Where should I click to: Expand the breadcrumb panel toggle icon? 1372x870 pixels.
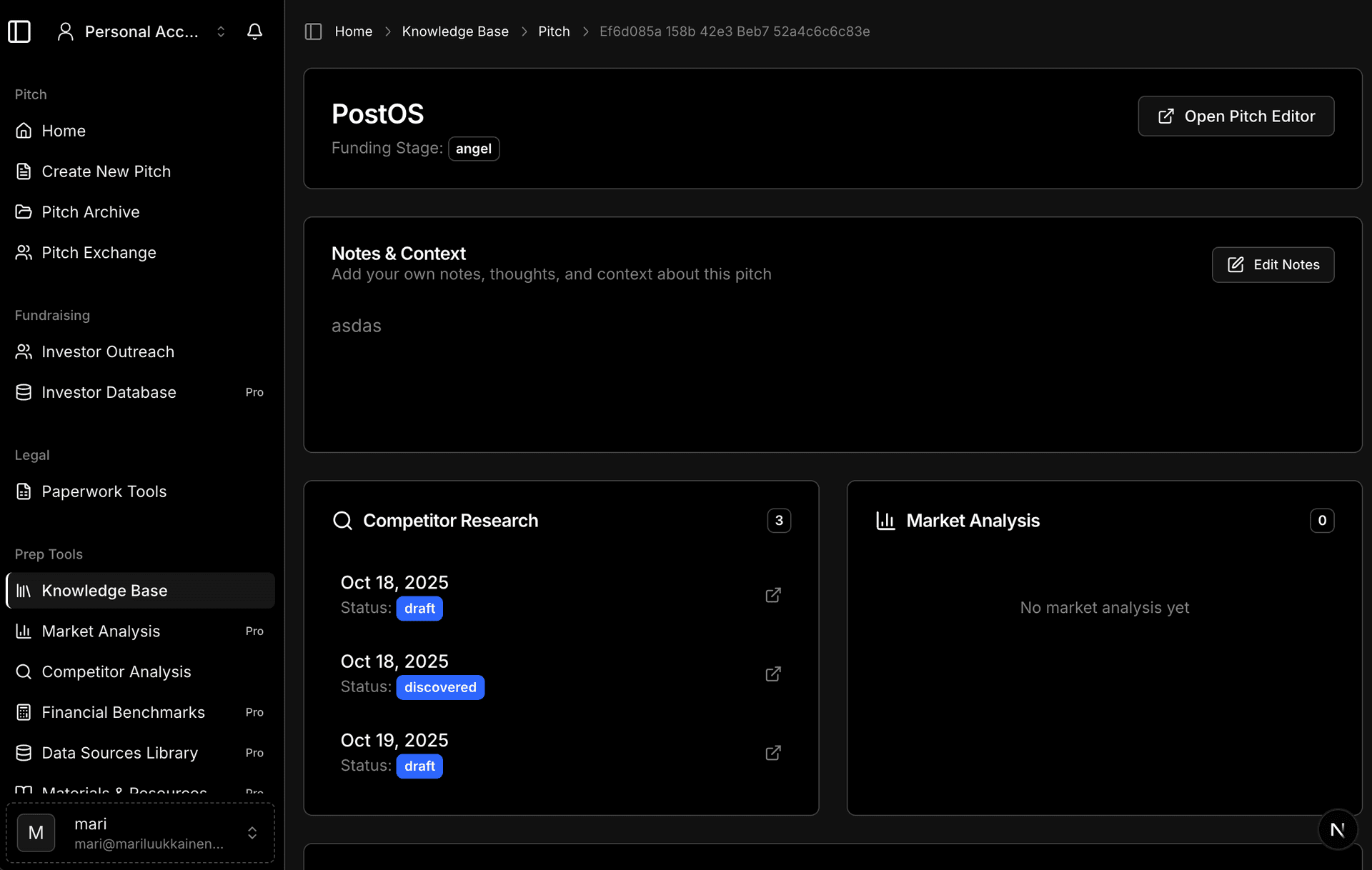[313, 31]
